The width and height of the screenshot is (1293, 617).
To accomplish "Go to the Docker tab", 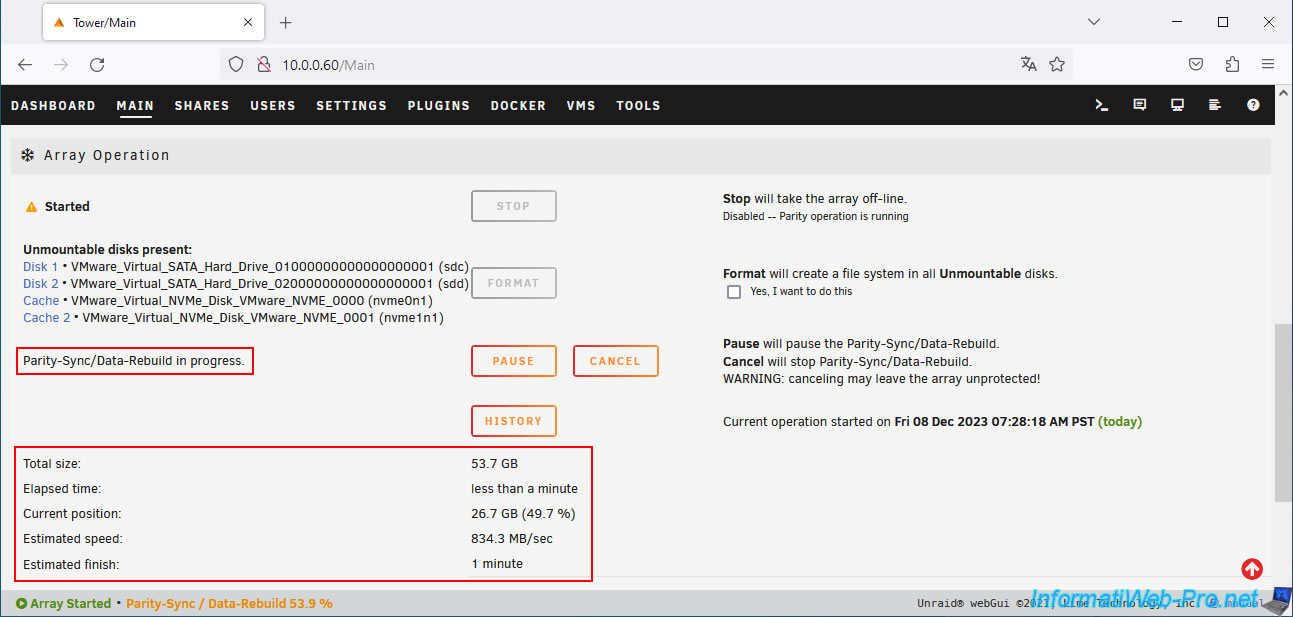I will point(518,105).
